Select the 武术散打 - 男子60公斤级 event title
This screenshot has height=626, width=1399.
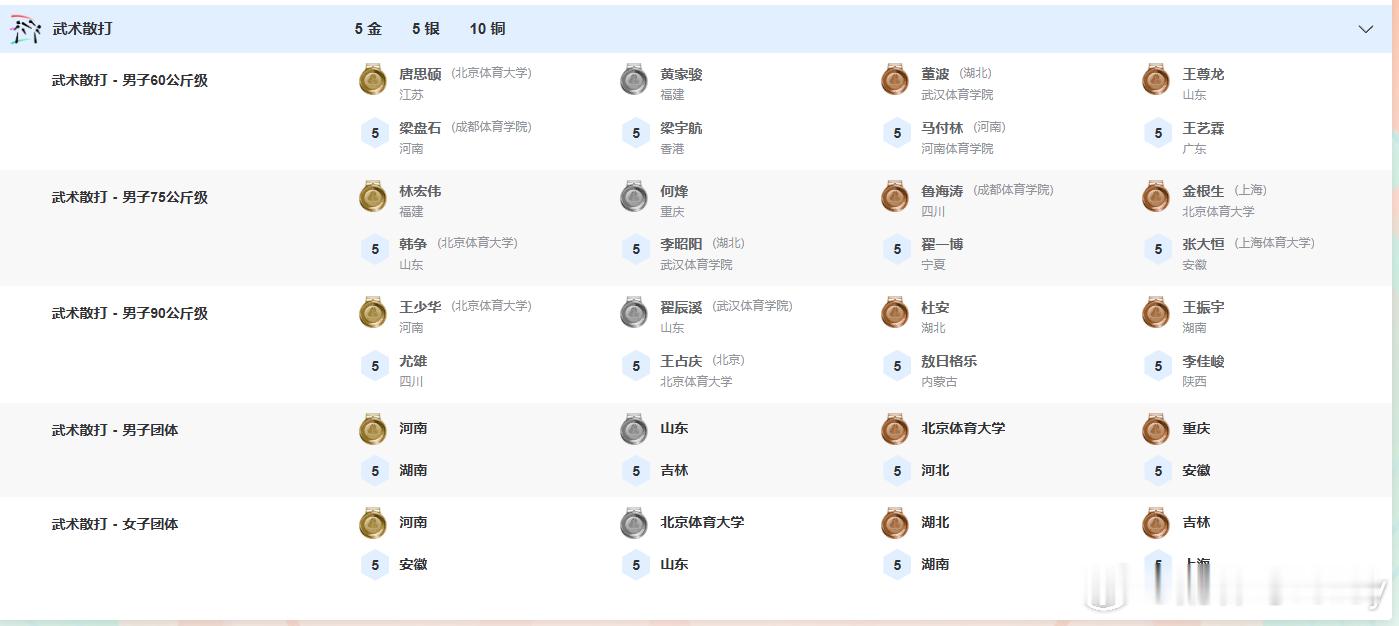(131, 80)
